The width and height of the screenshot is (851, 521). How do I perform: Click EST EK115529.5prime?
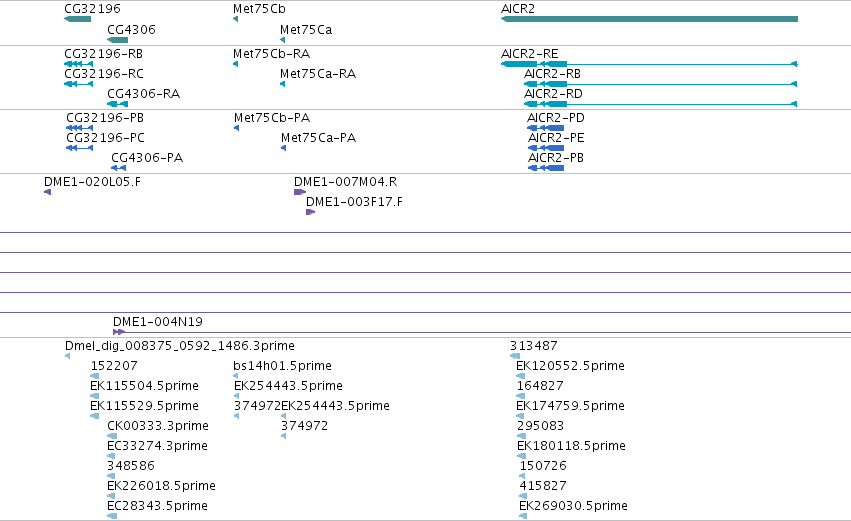144,405
